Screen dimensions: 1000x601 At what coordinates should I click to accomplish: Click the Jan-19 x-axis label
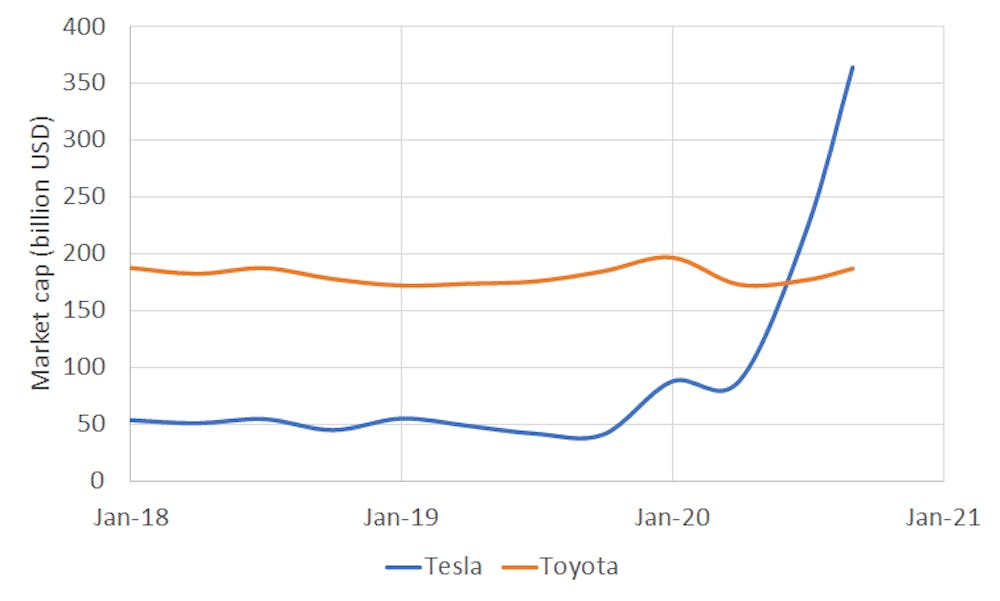coord(401,518)
